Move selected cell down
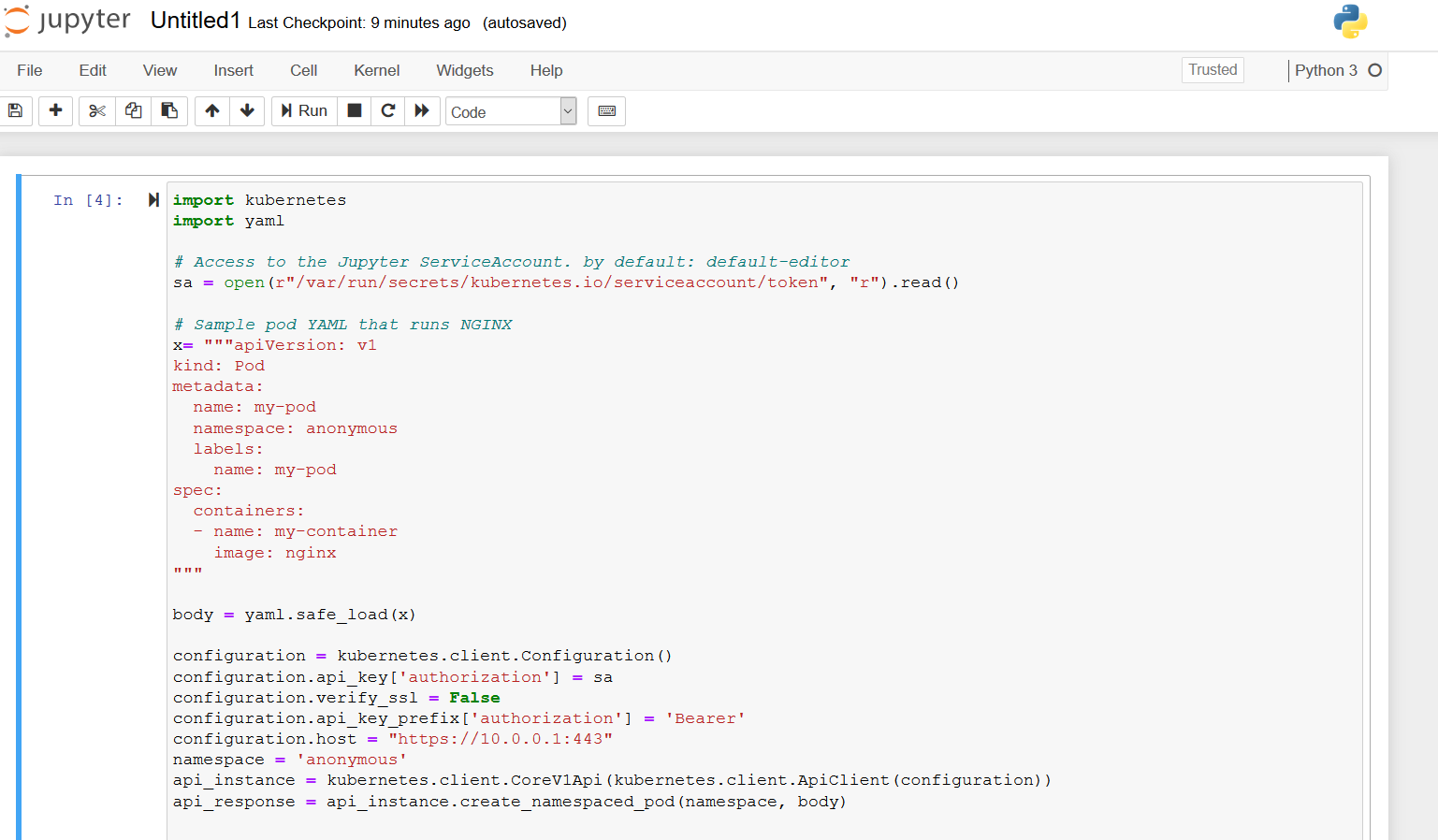The image size is (1438, 840). (247, 111)
